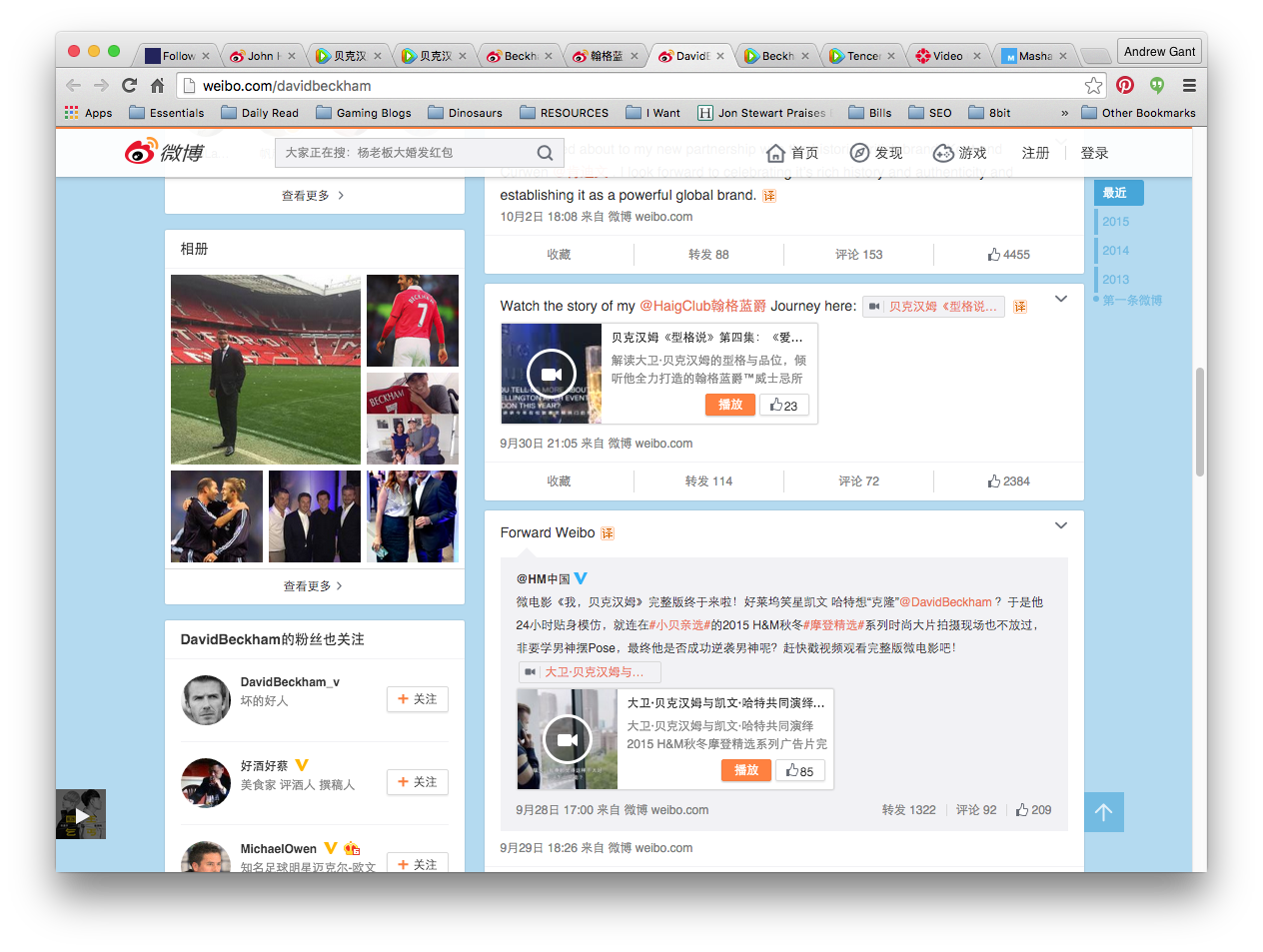
Task: Click 注册 register link
Action: pos(1035,153)
